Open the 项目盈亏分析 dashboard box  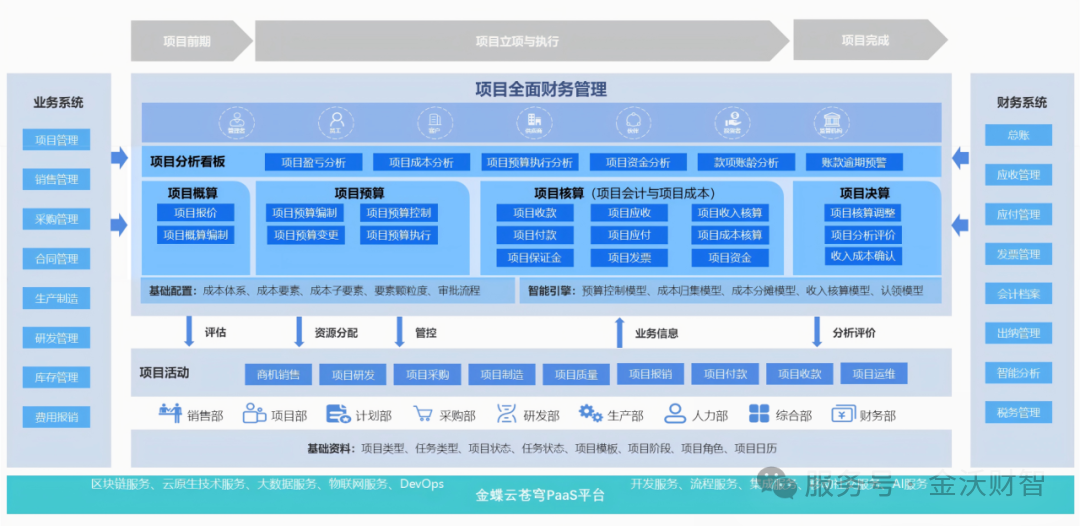pos(313,162)
